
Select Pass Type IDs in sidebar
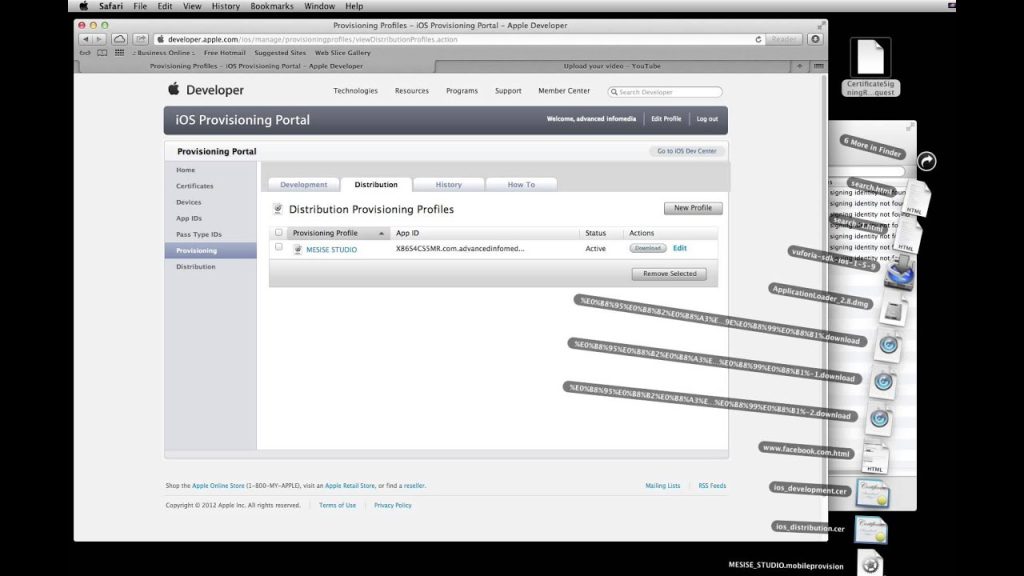199,234
